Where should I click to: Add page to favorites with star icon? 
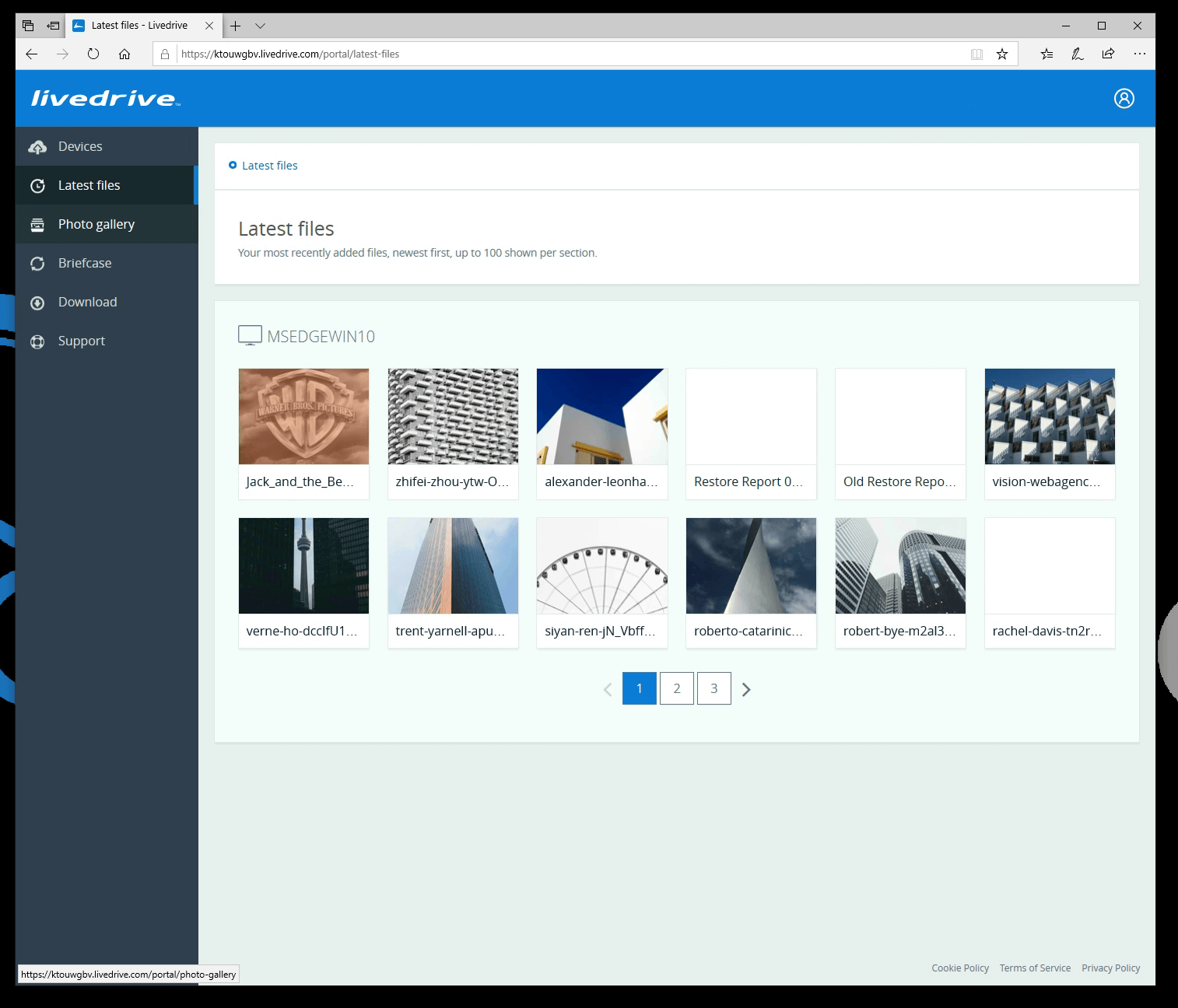click(1002, 54)
